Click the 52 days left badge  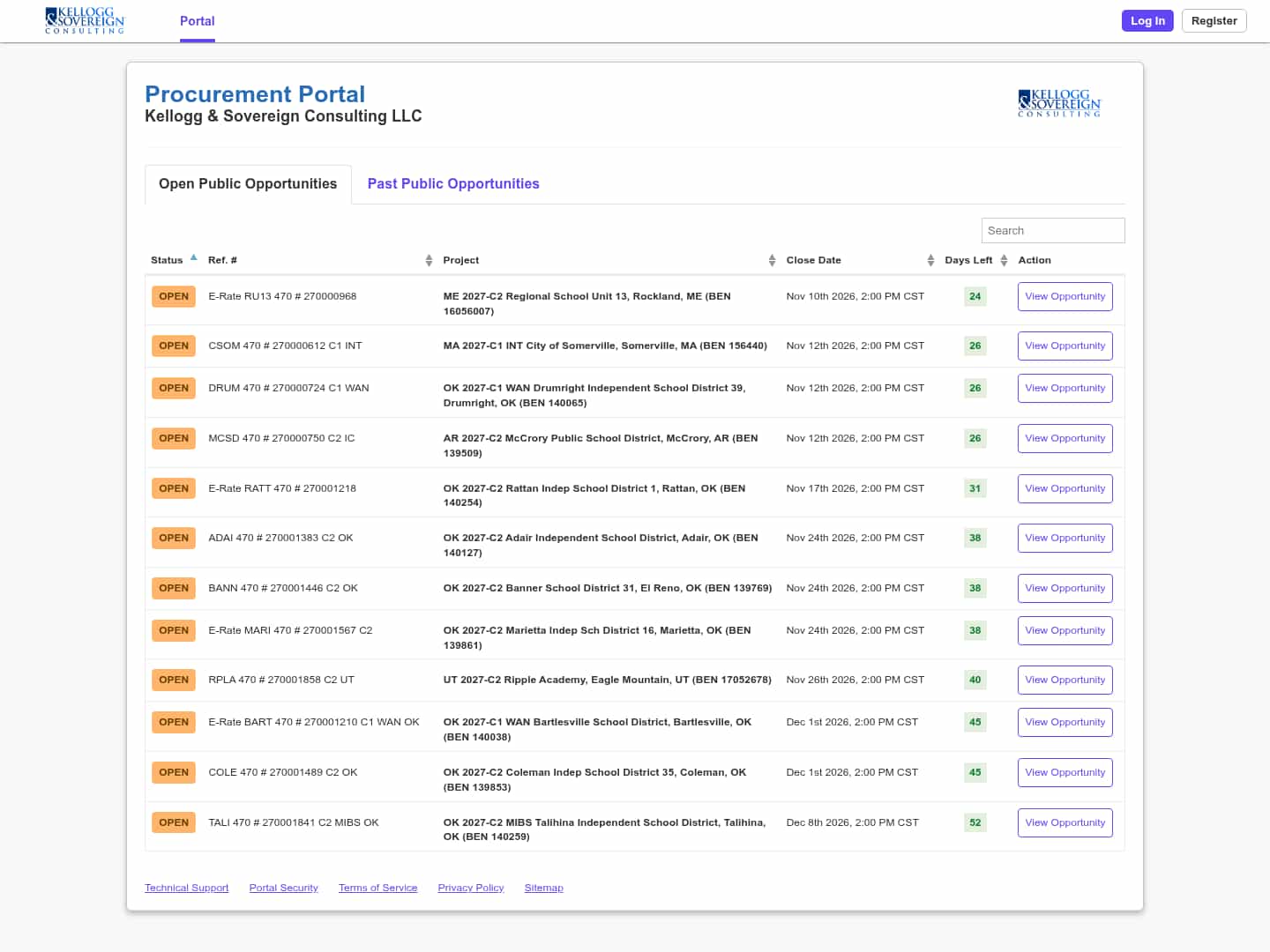click(x=975, y=822)
